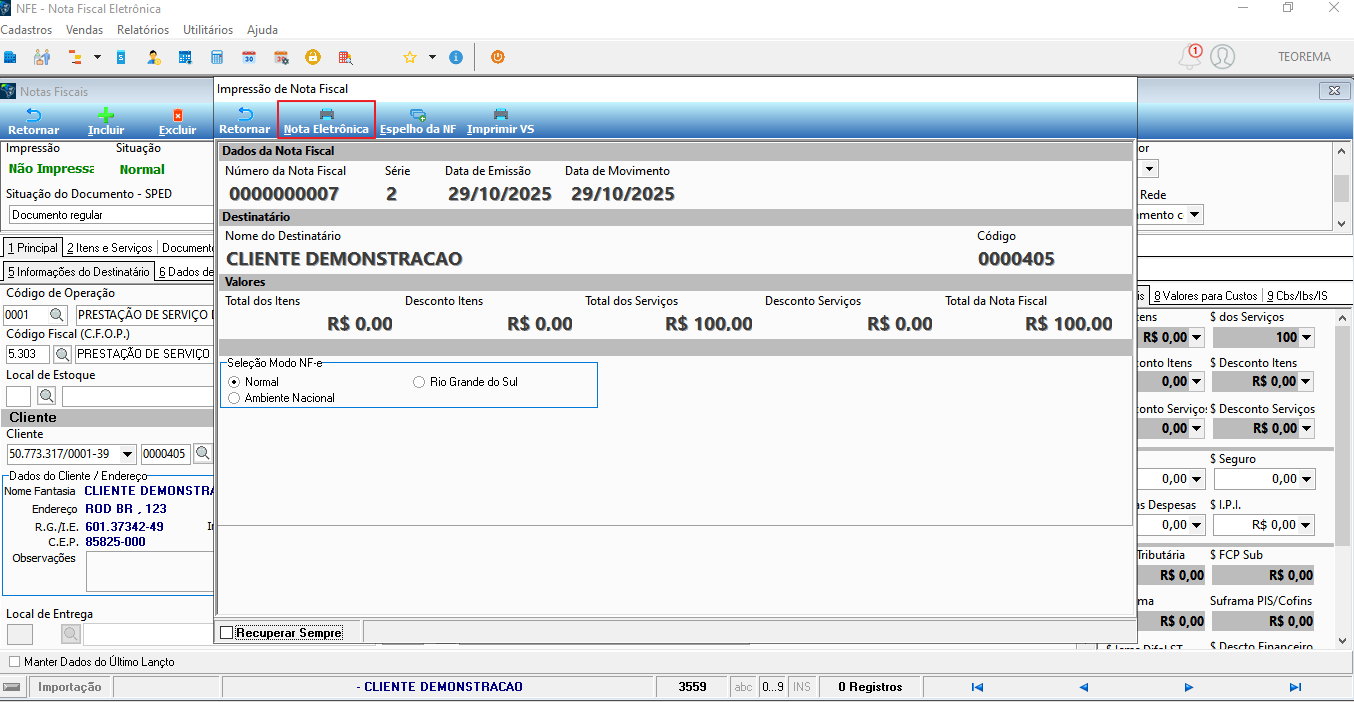
Task: Go to last record navigation arrow
Action: tap(1295, 687)
